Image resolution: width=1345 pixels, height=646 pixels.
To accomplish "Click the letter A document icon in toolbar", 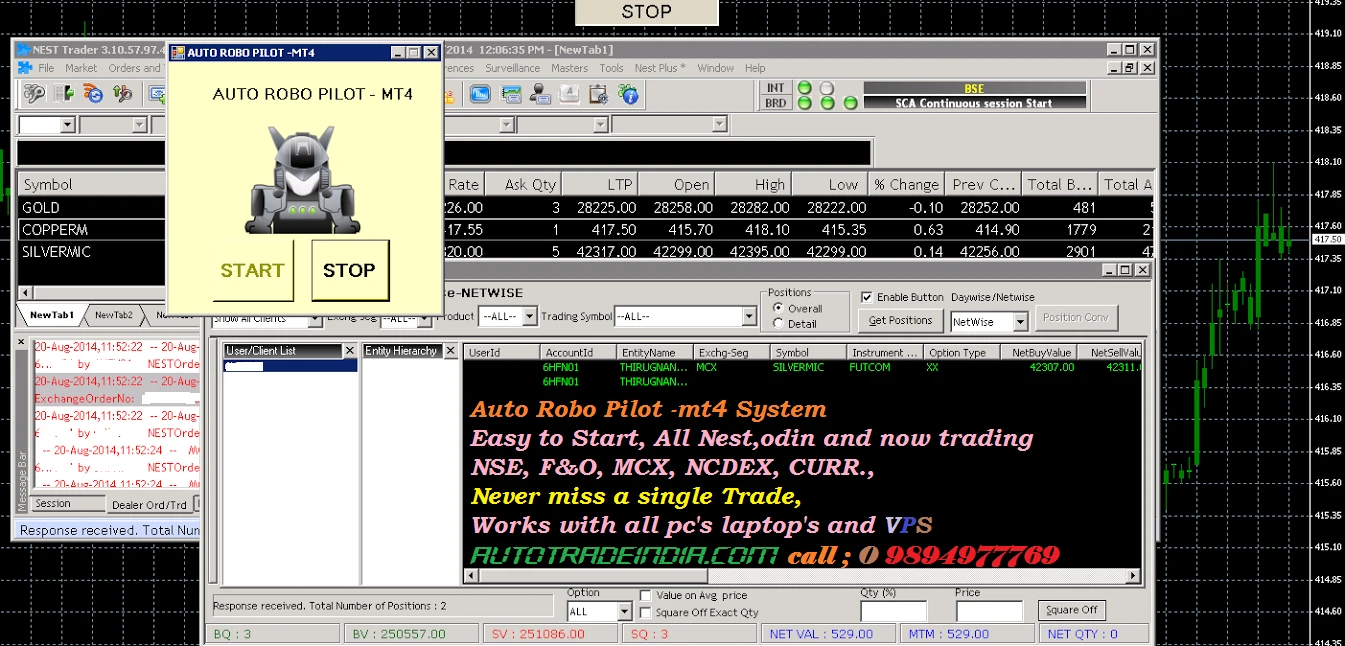I will [569, 94].
